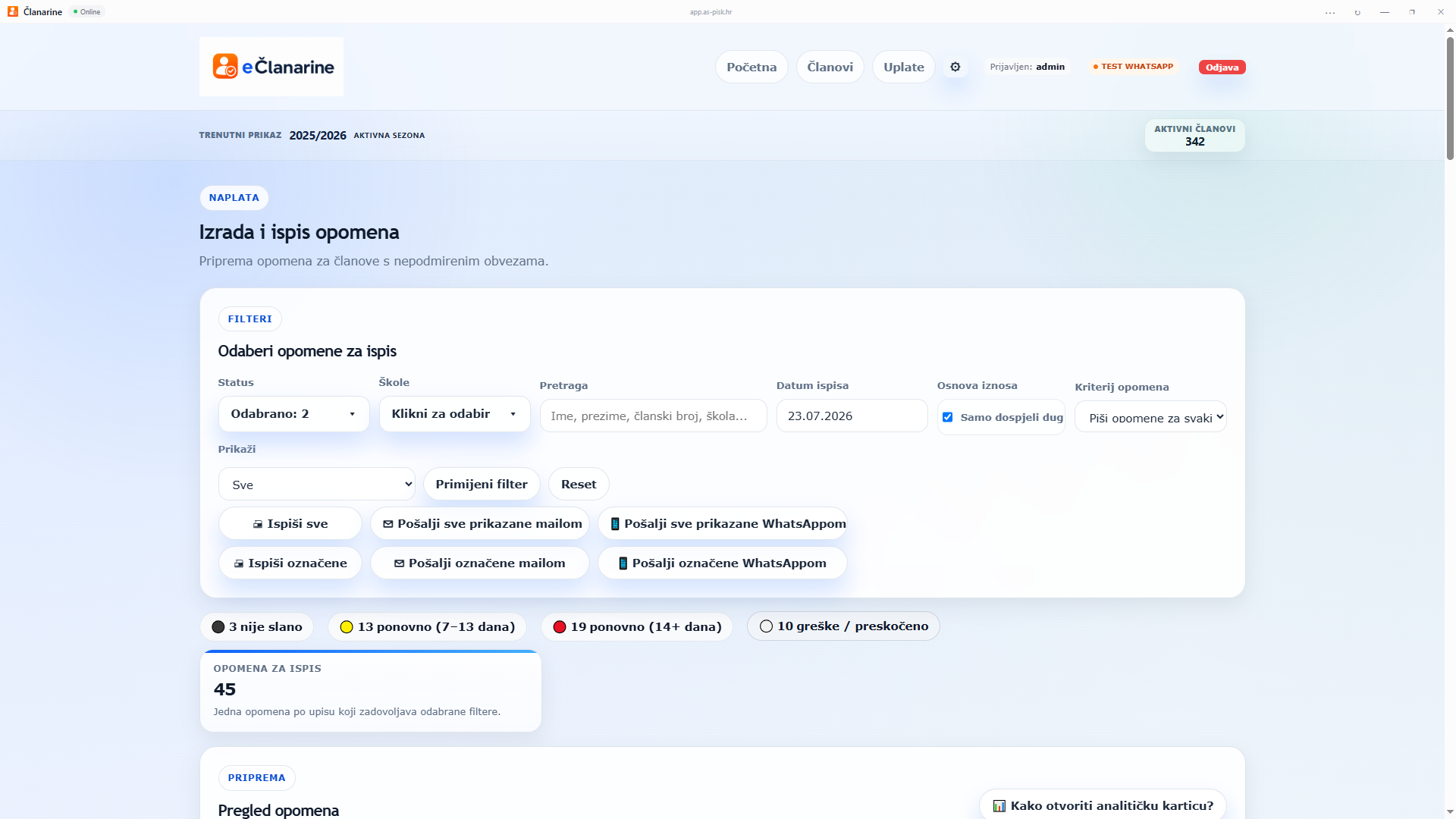Click the Pretraga search input field
1456x819 pixels.
coord(653,416)
